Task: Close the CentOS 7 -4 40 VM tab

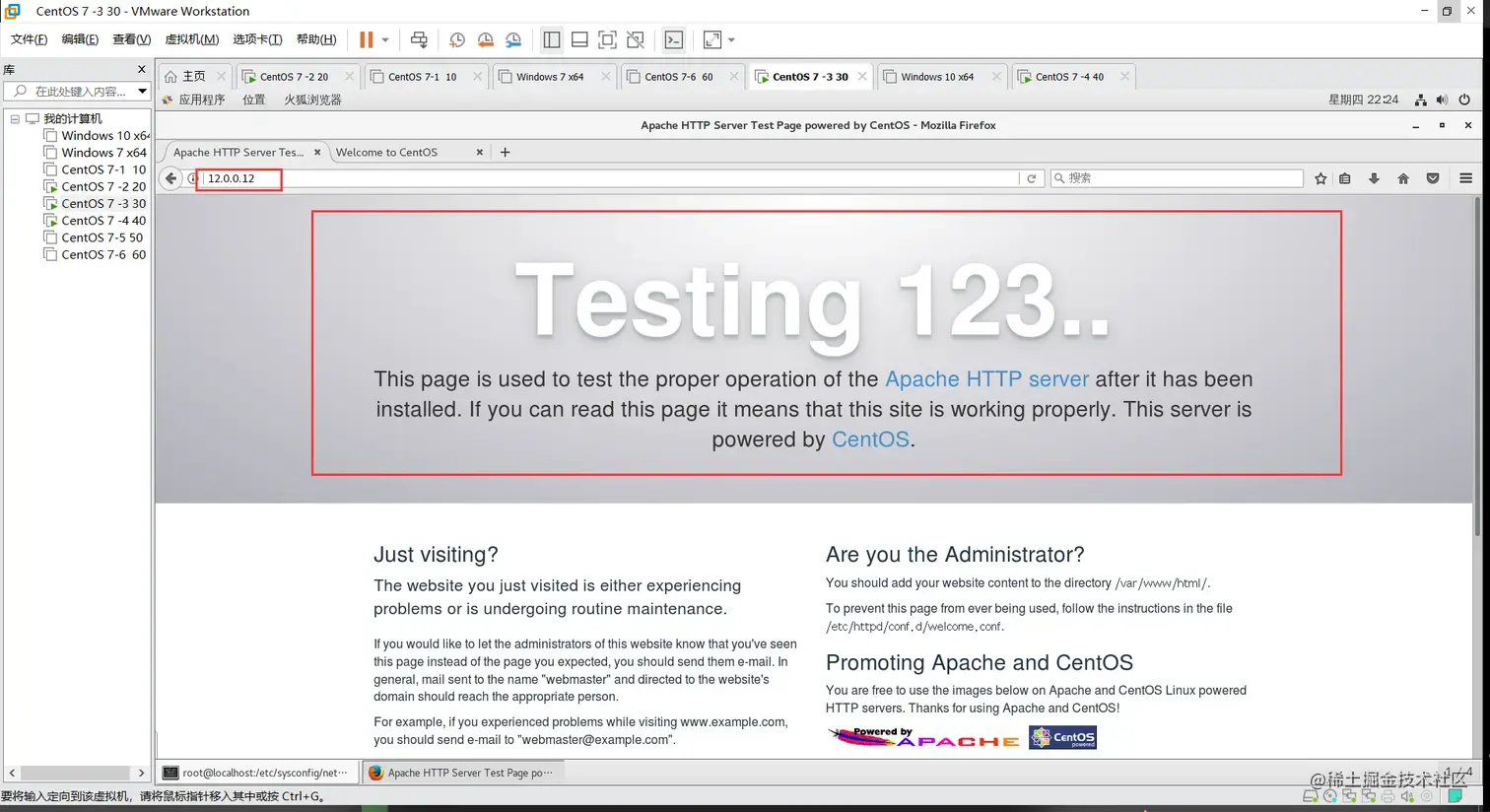Action: click(1124, 76)
